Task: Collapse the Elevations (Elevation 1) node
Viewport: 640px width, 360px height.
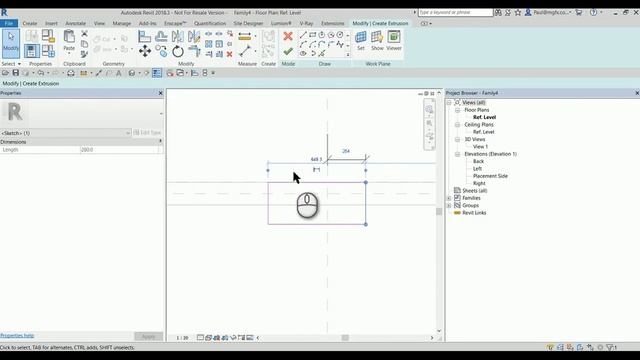Action: click(x=458, y=154)
